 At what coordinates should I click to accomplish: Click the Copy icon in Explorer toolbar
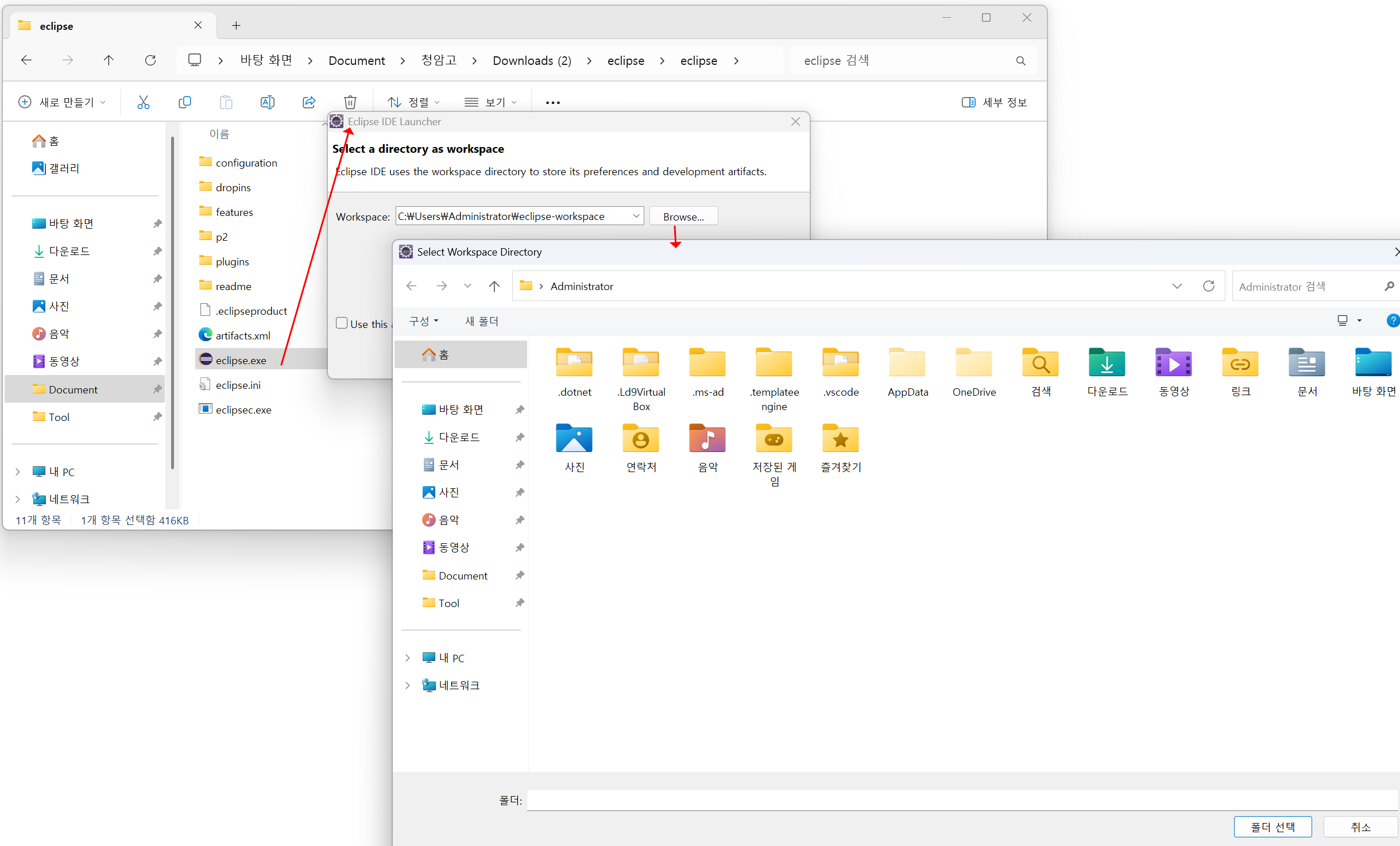pos(185,102)
